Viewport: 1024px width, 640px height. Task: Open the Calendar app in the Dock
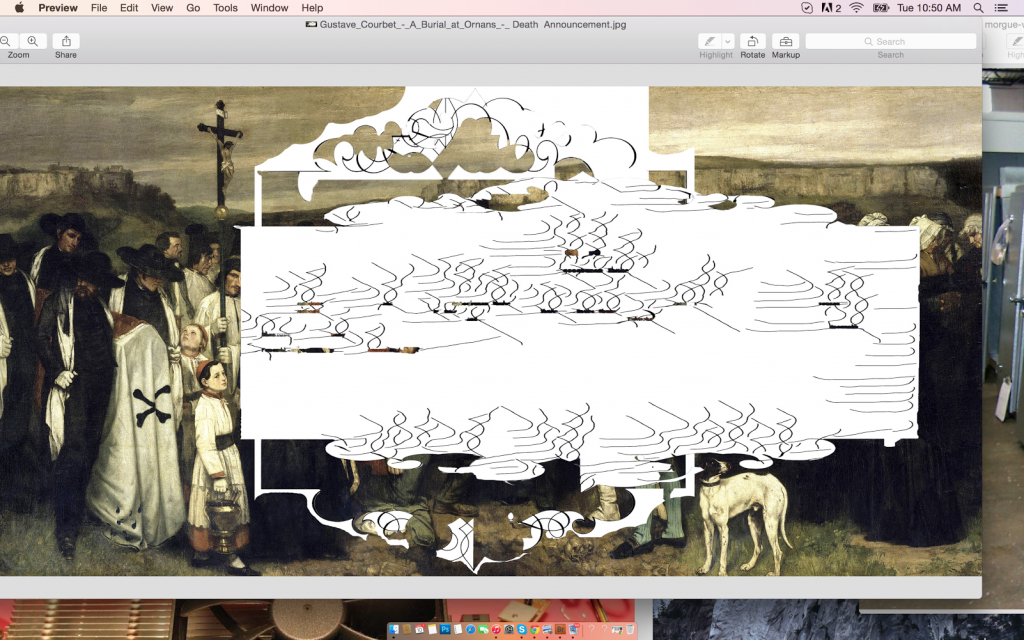(419, 630)
